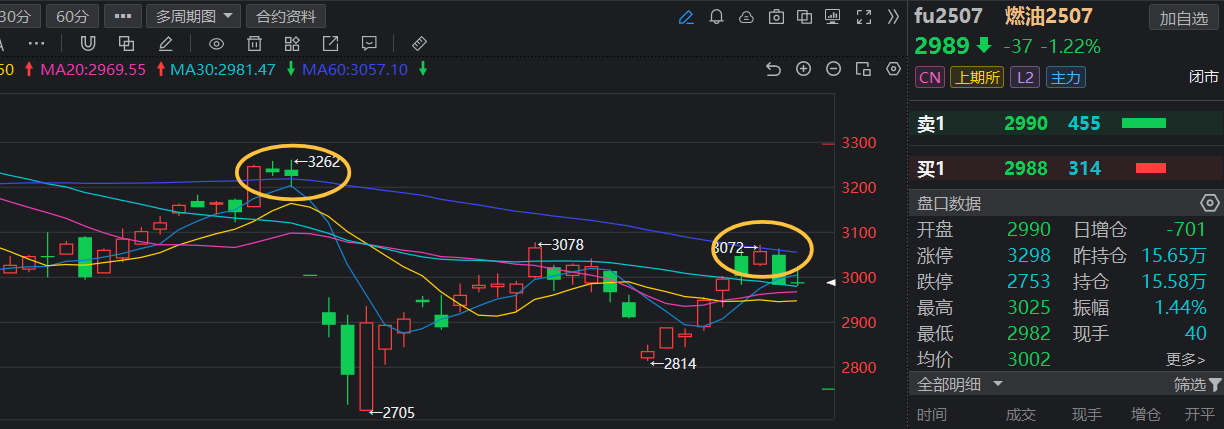The height and width of the screenshot is (429, 1224).
Task: Open the 筛选 filter control
Action: pyautogui.click(x=1197, y=384)
